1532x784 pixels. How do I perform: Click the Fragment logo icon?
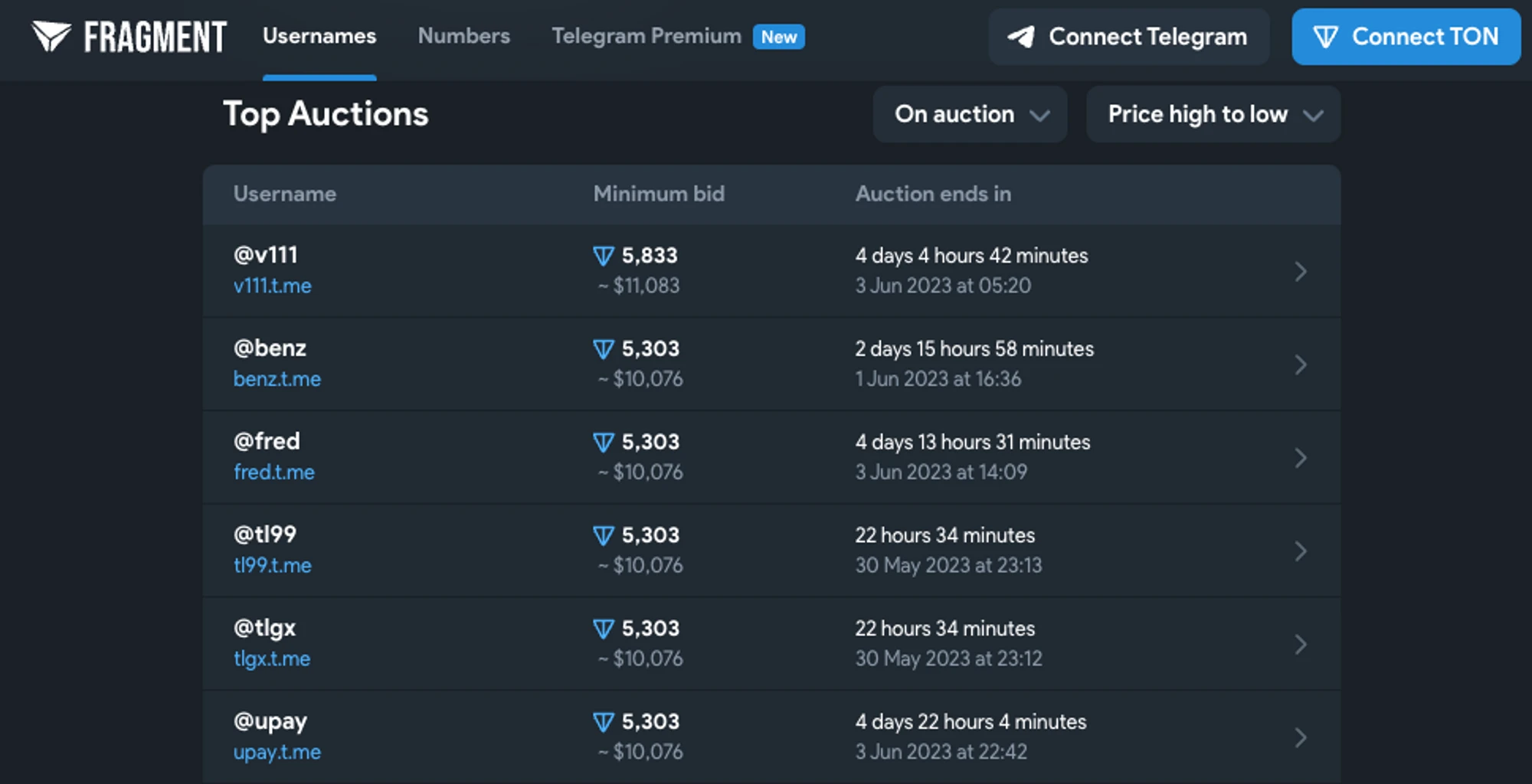coord(51,36)
